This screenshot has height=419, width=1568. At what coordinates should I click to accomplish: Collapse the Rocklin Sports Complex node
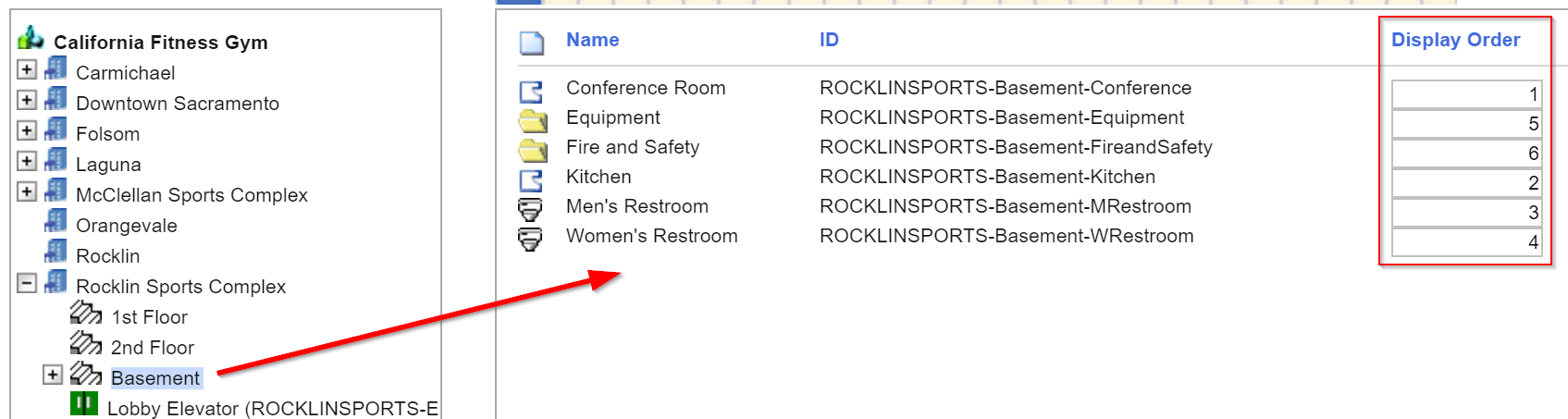pyautogui.click(x=27, y=283)
